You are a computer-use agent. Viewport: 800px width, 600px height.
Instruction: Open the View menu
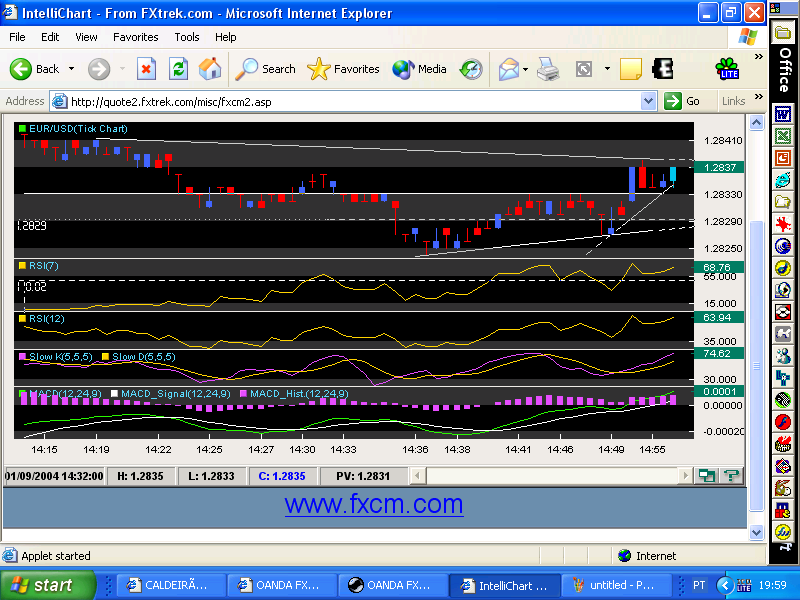click(x=86, y=37)
